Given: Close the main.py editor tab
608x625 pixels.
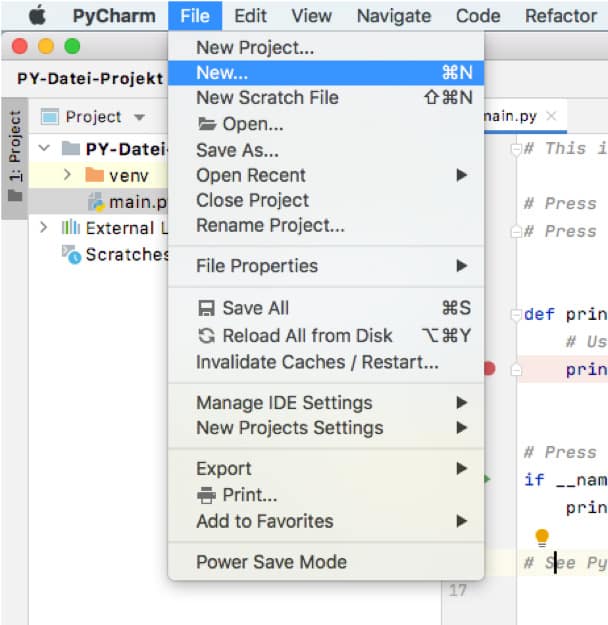Looking at the screenshot, I should tap(551, 116).
